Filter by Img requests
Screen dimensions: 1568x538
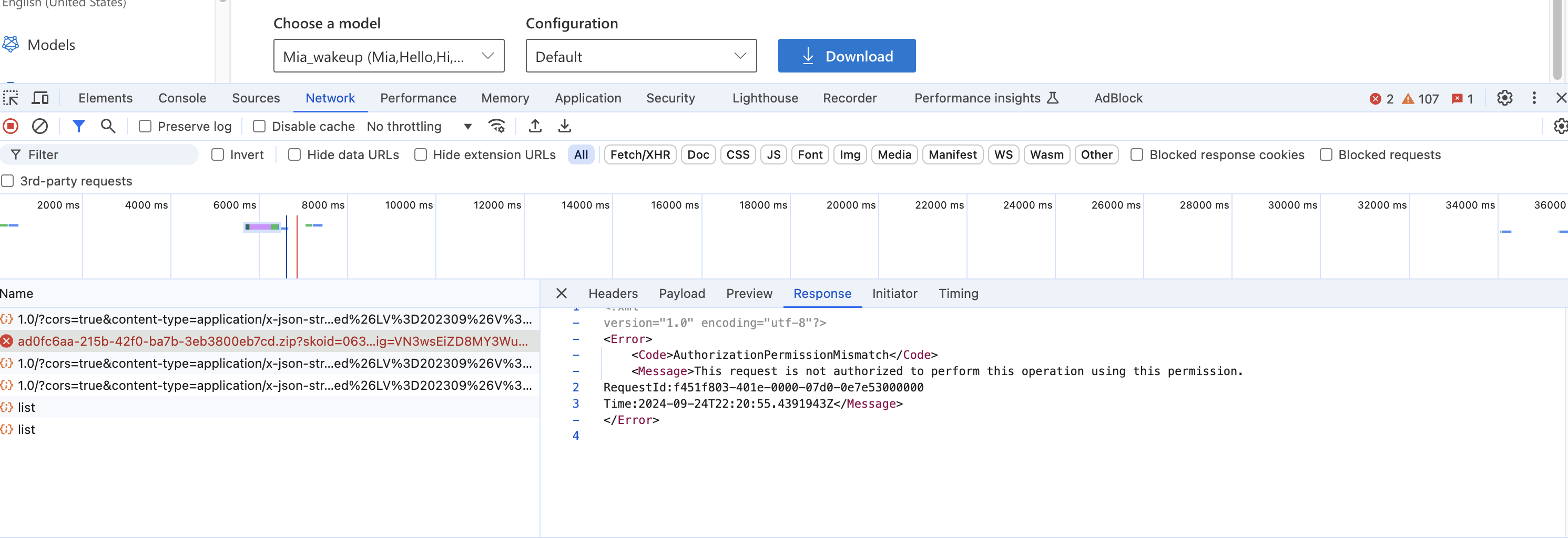(850, 154)
